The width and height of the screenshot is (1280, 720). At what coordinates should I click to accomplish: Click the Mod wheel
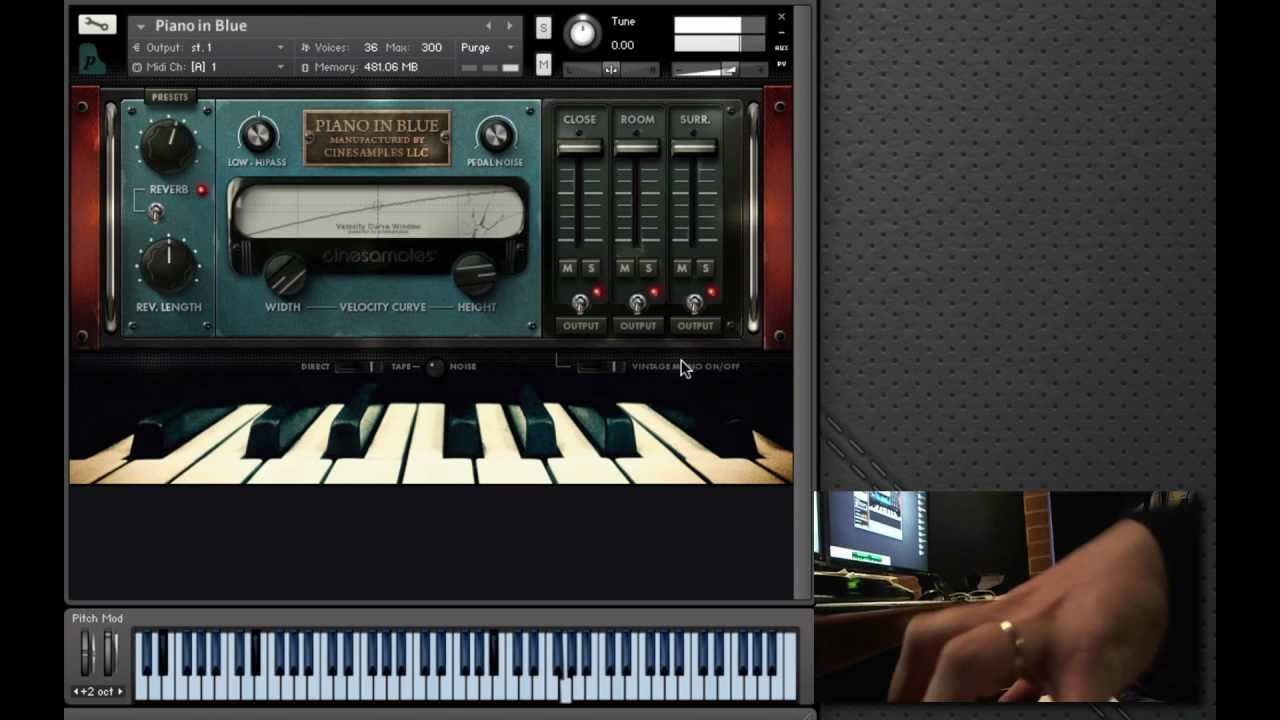pos(110,654)
